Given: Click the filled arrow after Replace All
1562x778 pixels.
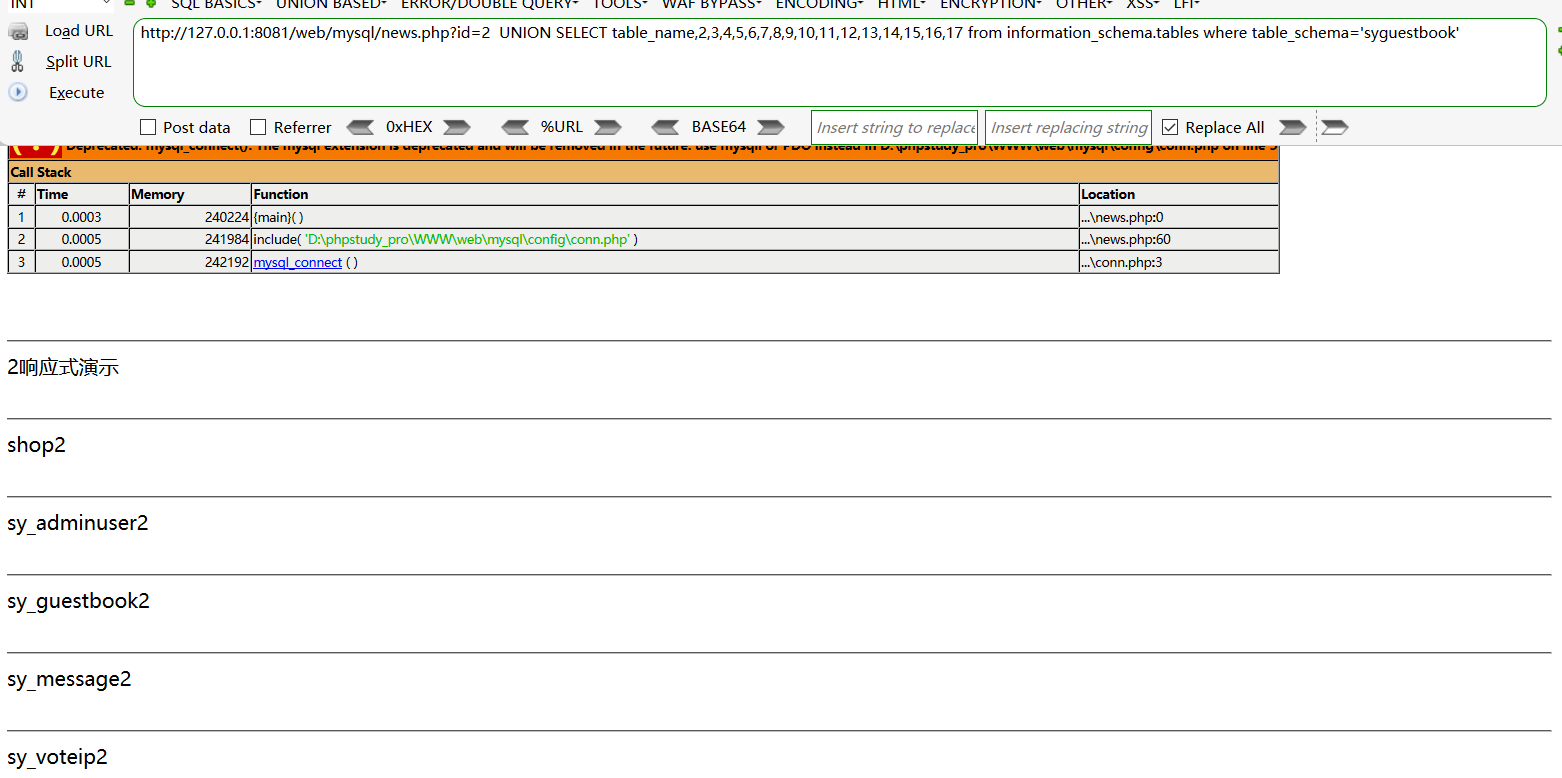Looking at the screenshot, I should (1293, 127).
